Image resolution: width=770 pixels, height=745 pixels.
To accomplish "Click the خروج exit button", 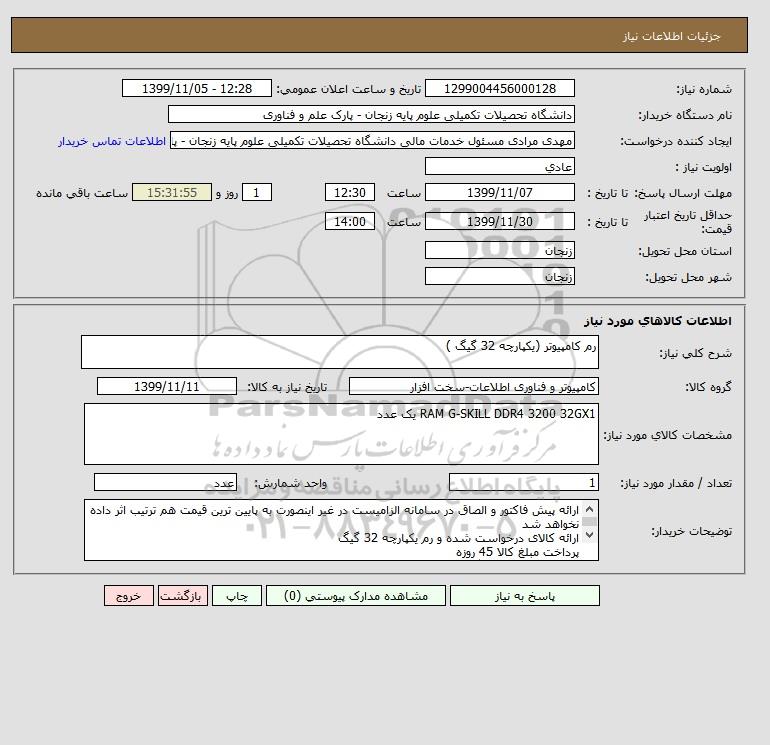I will click(x=129, y=595).
